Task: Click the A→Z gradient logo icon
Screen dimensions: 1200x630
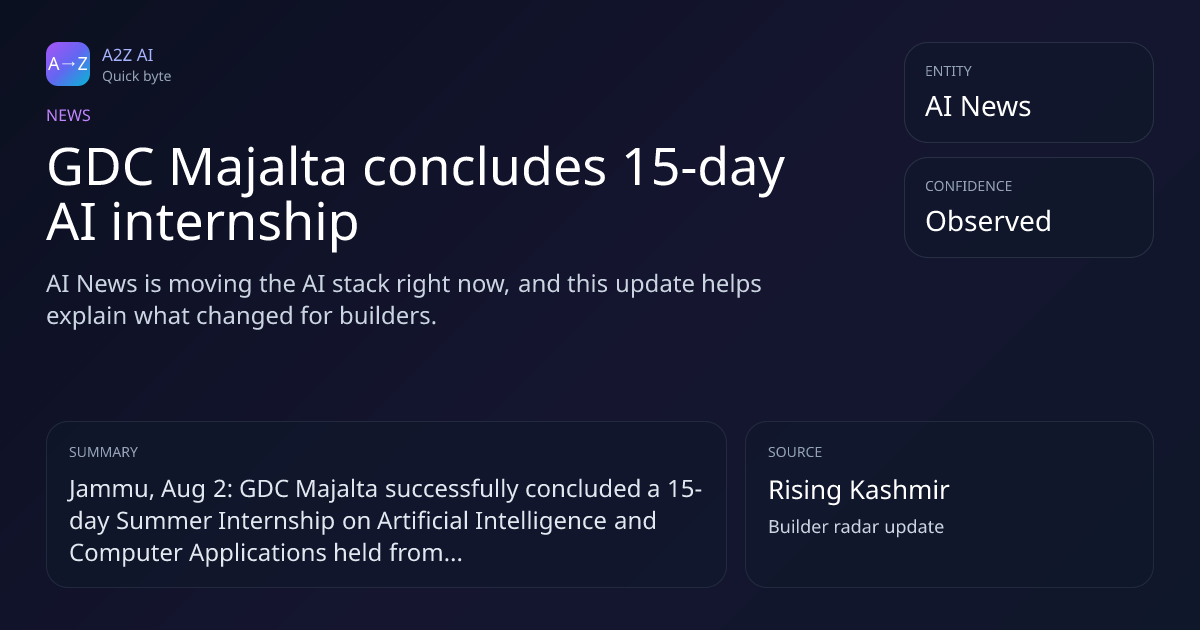Action: [68, 64]
